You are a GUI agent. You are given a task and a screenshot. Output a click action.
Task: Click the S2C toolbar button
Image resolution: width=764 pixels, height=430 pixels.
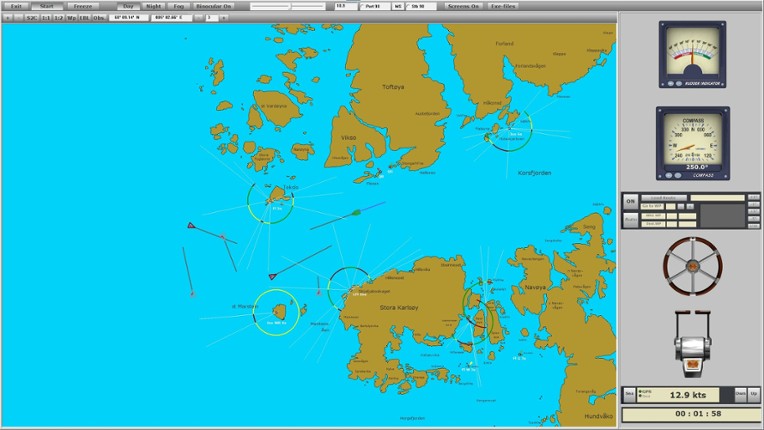pos(31,18)
